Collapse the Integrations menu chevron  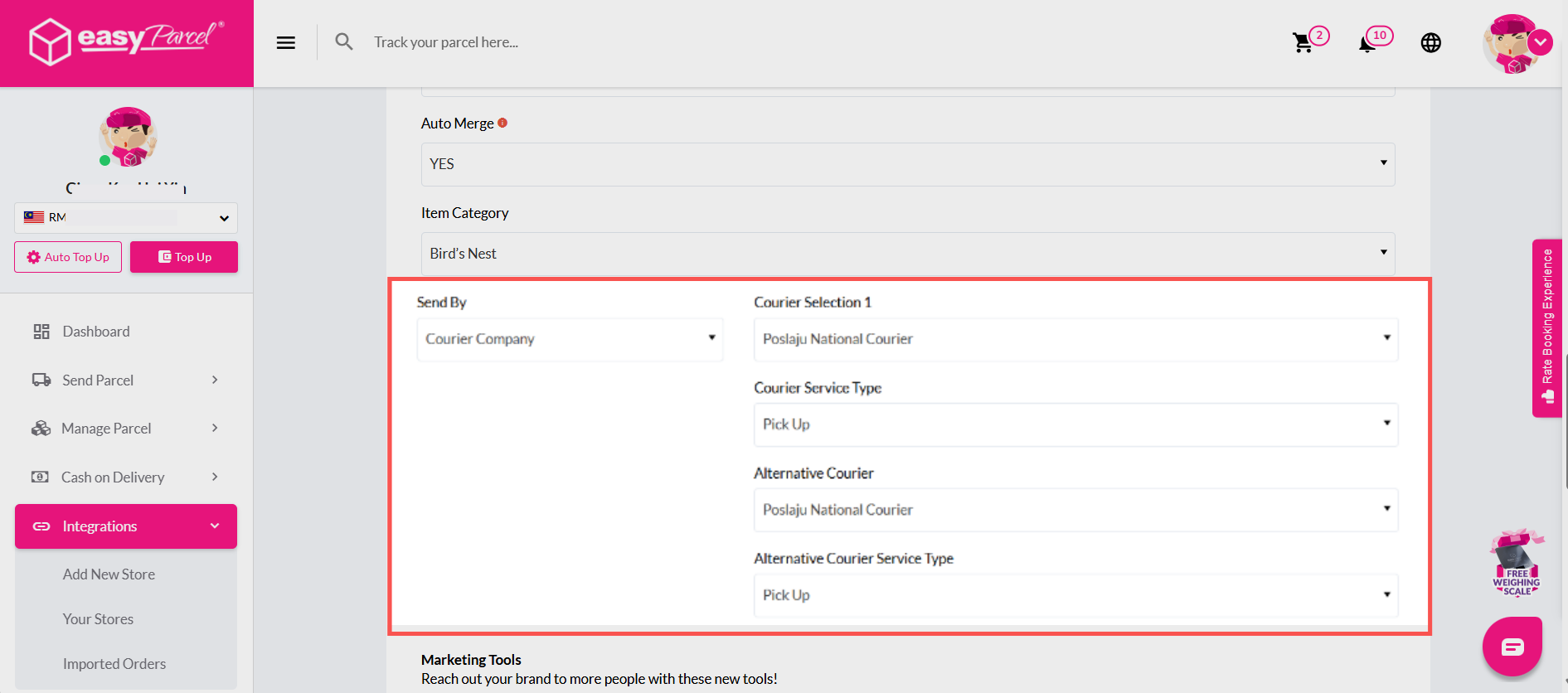pos(215,526)
